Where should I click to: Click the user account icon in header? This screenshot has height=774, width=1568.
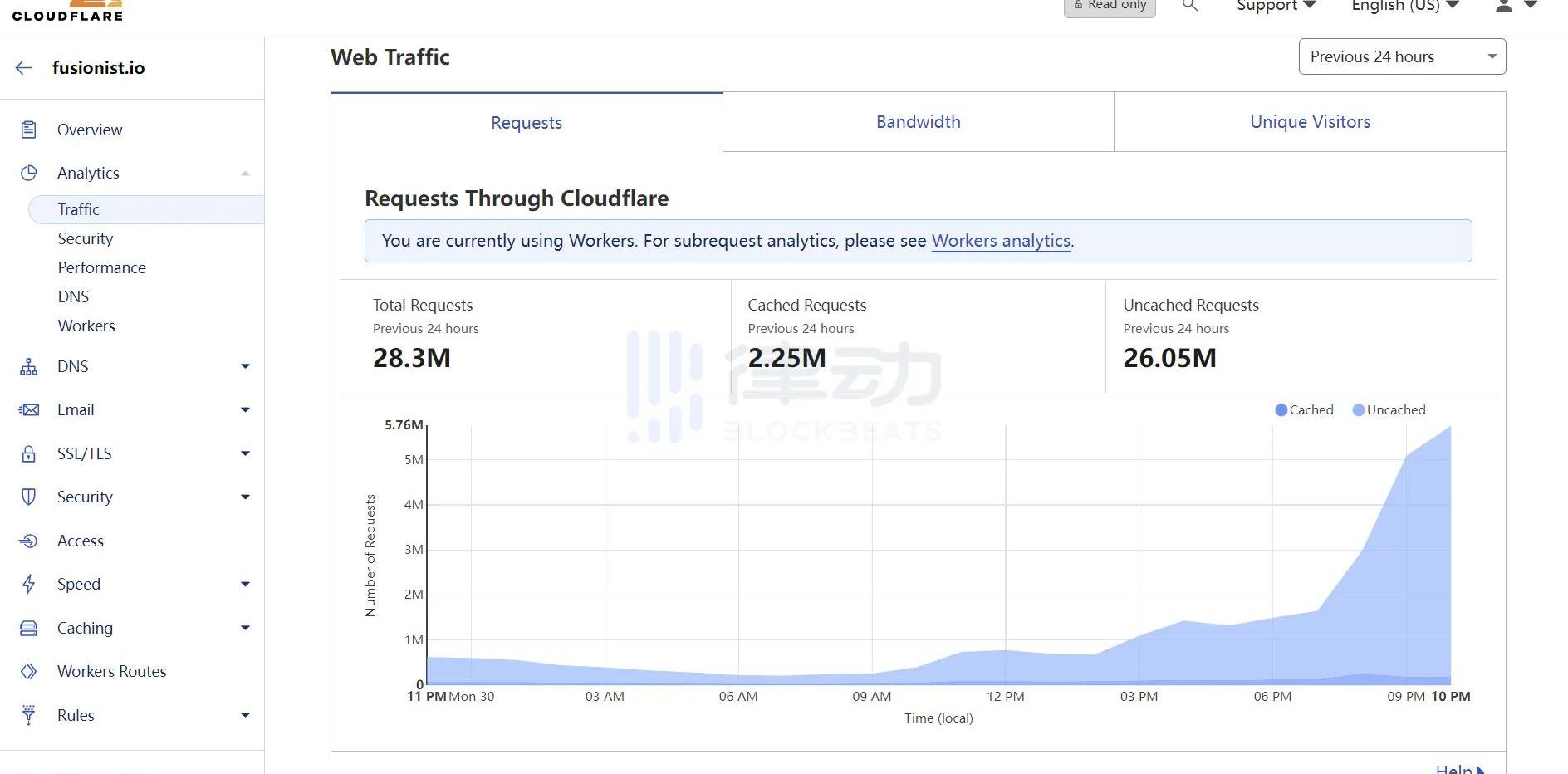coord(1504,7)
